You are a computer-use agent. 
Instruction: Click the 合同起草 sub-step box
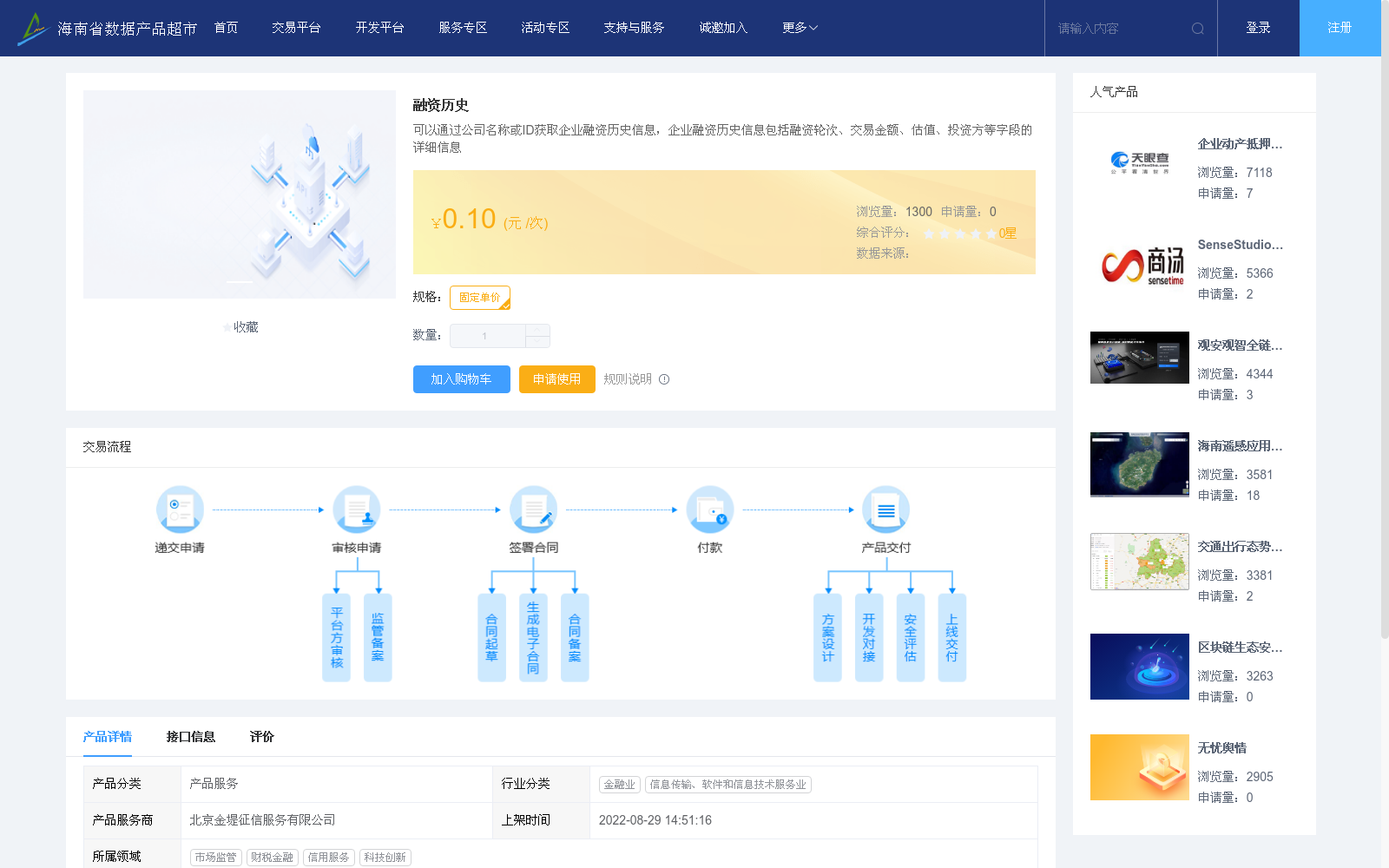pyautogui.click(x=491, y=637)
